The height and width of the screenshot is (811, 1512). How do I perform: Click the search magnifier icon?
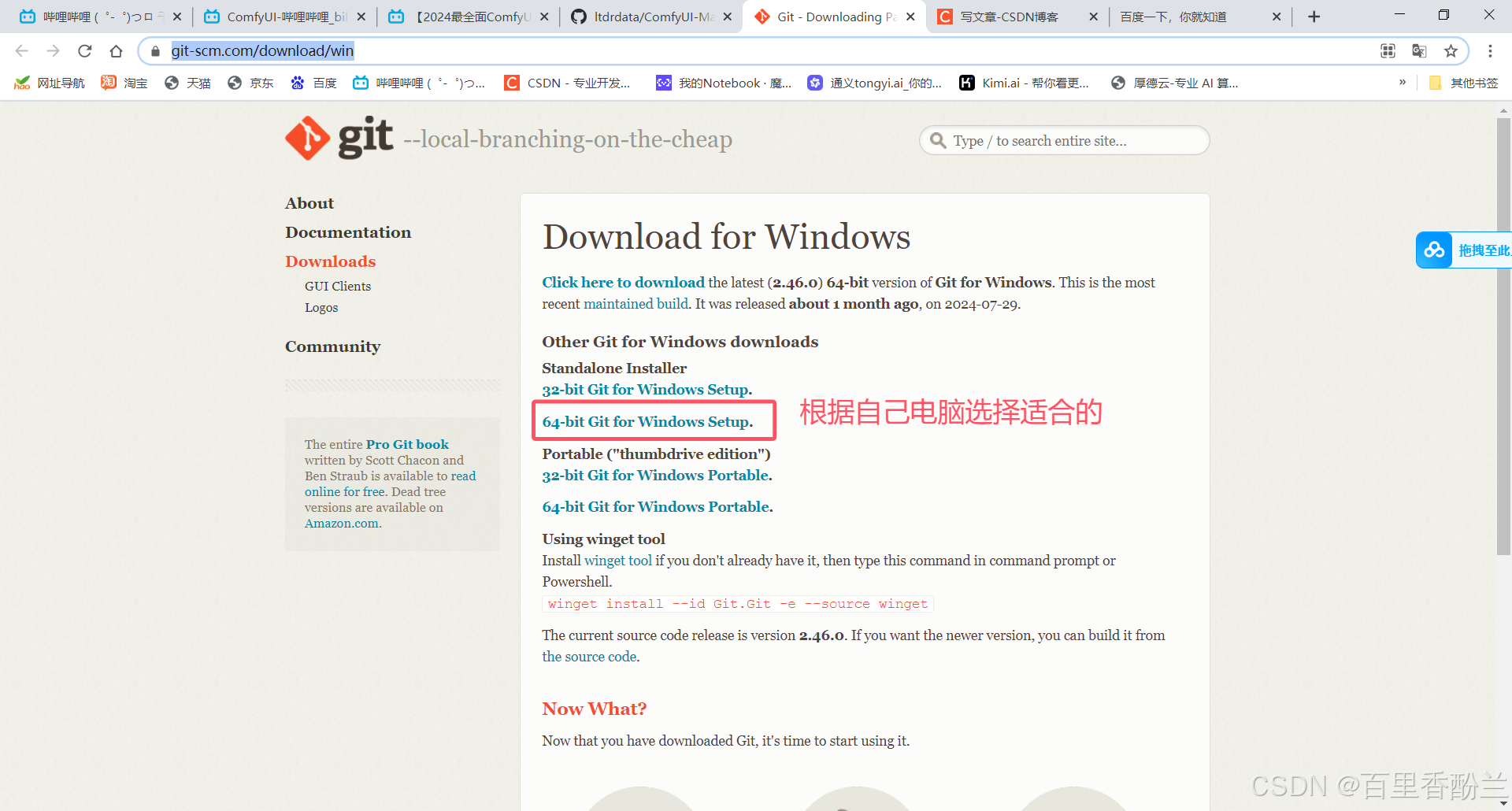coord(938,141)
